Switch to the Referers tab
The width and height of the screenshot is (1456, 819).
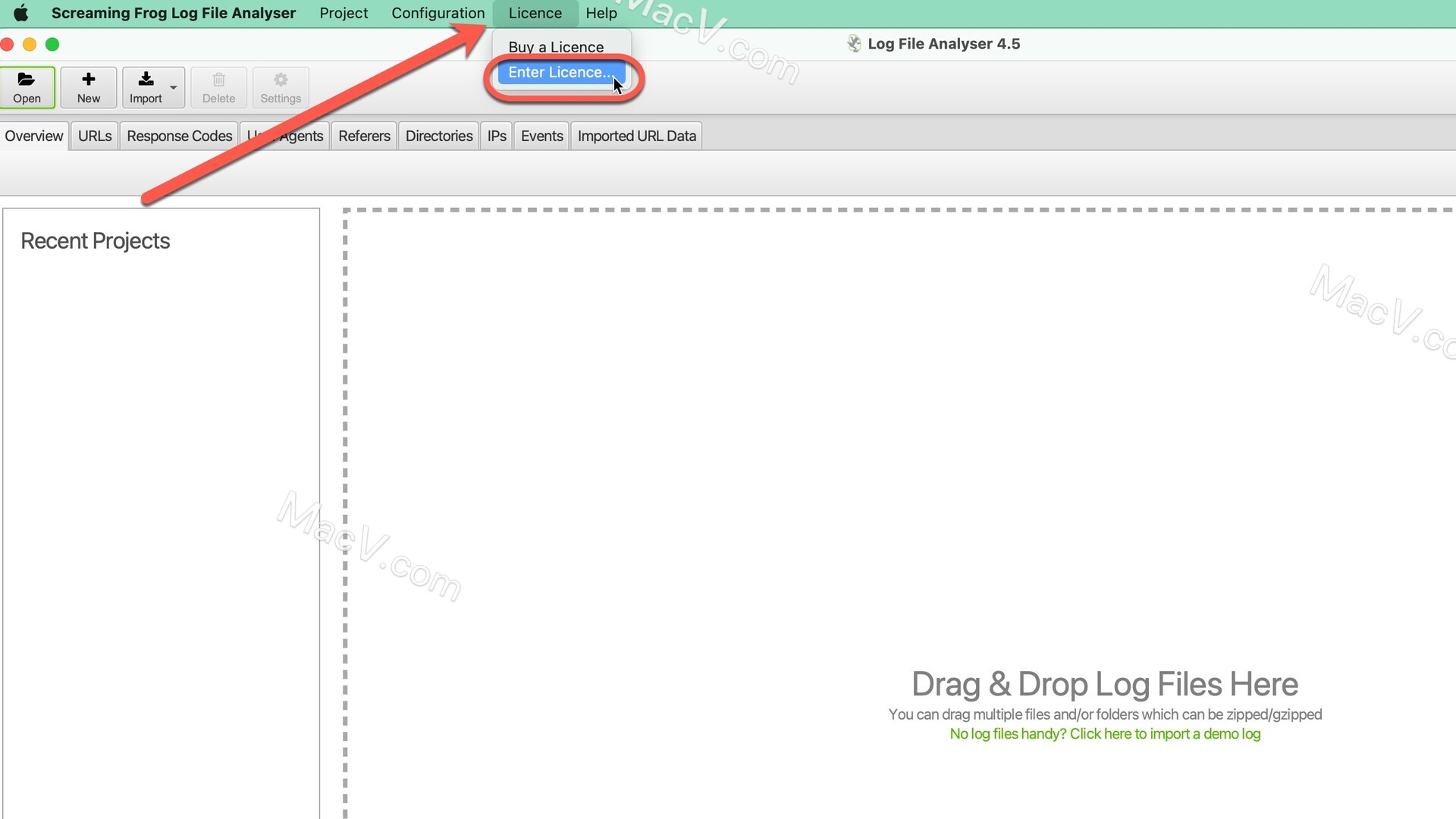pos(365,136)
